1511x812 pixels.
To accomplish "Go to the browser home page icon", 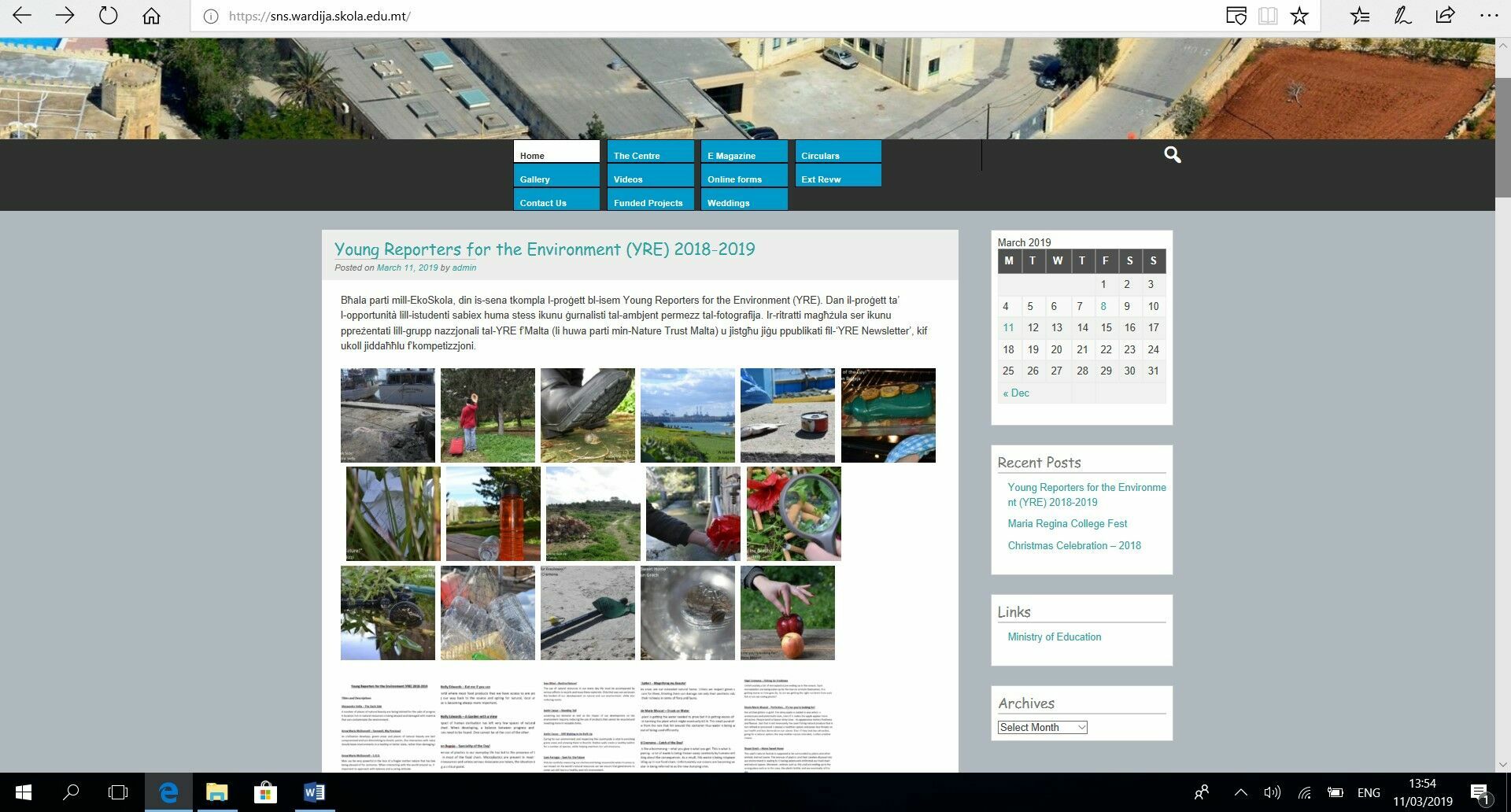I will [151, 16].
